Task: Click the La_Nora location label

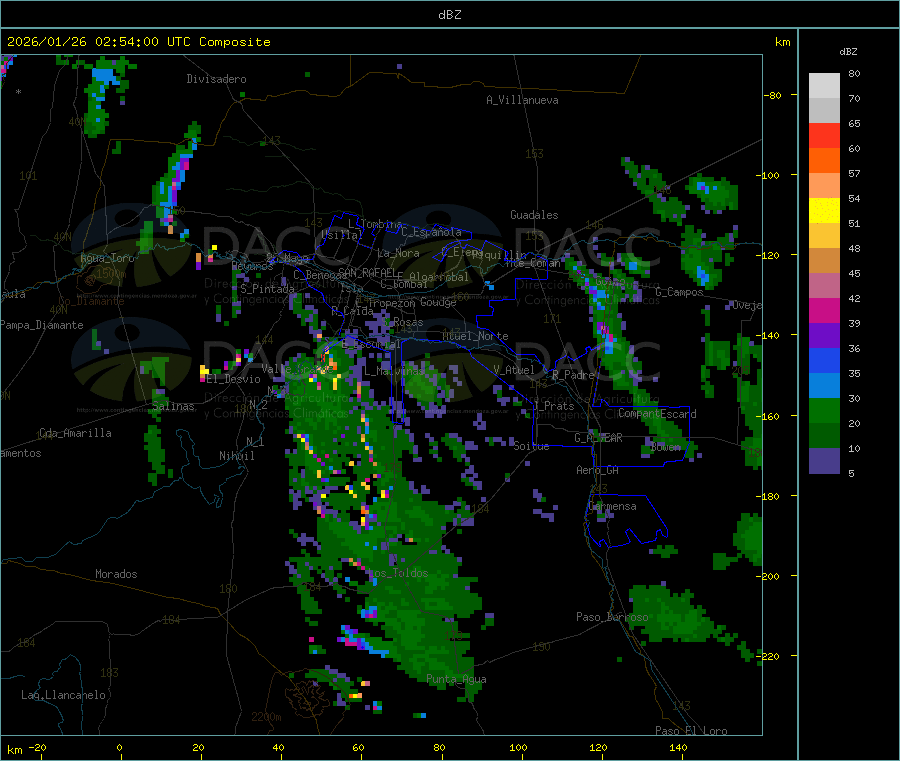Action: coord(398,253)
